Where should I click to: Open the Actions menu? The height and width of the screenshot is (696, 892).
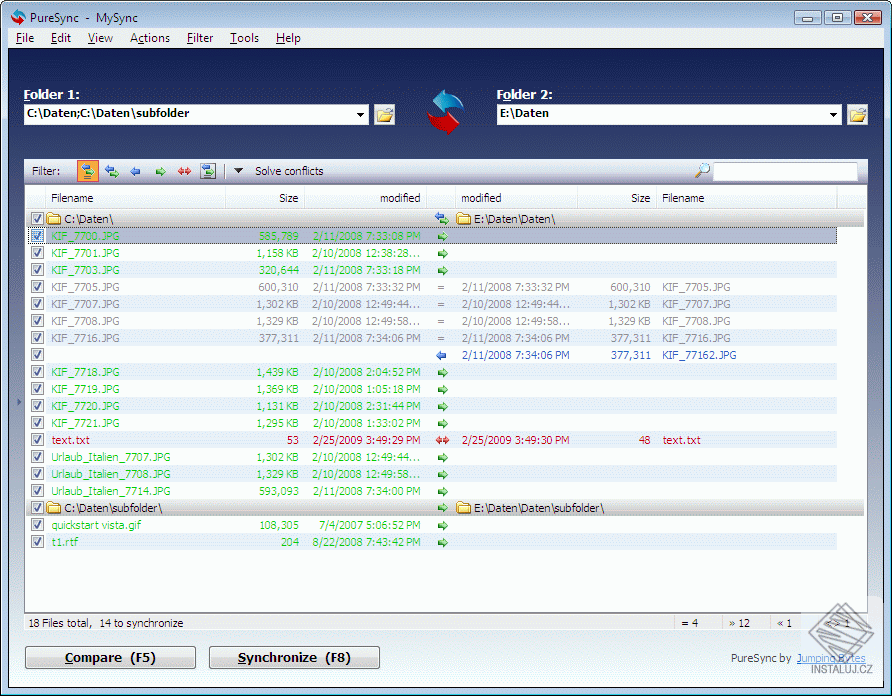point(150,38)
